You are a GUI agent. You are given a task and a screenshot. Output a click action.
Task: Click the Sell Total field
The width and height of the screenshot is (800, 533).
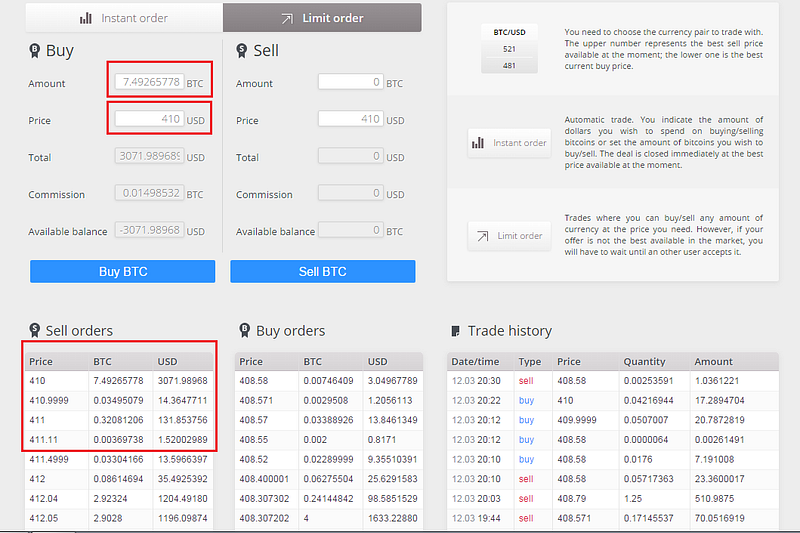pyautogui.click(x=351, y=156)
